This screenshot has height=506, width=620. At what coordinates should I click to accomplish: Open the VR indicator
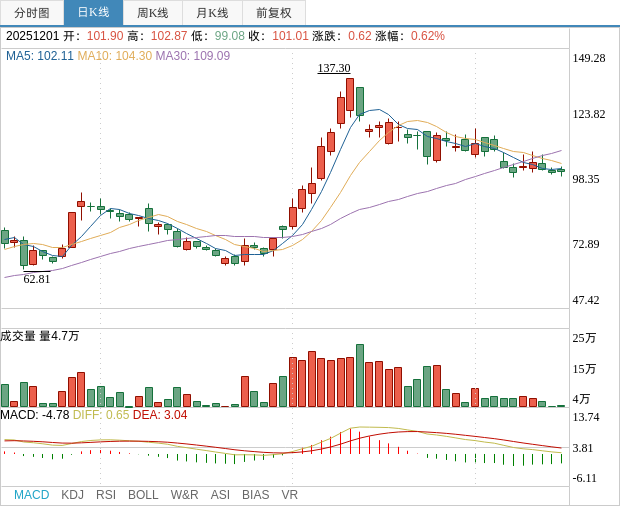coord(289,495)
